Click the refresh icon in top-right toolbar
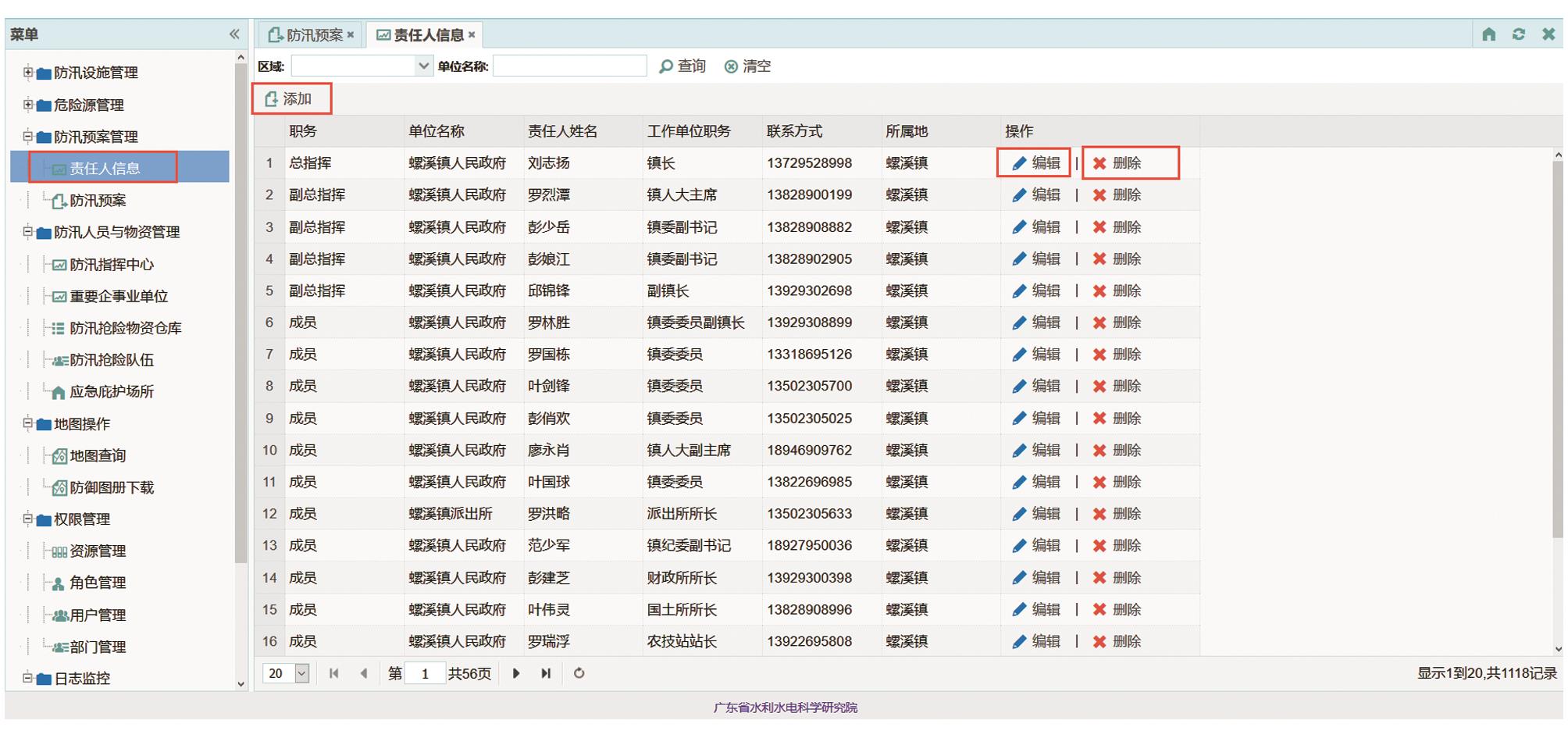1568x738 pixels. (x=1518, y=34)
